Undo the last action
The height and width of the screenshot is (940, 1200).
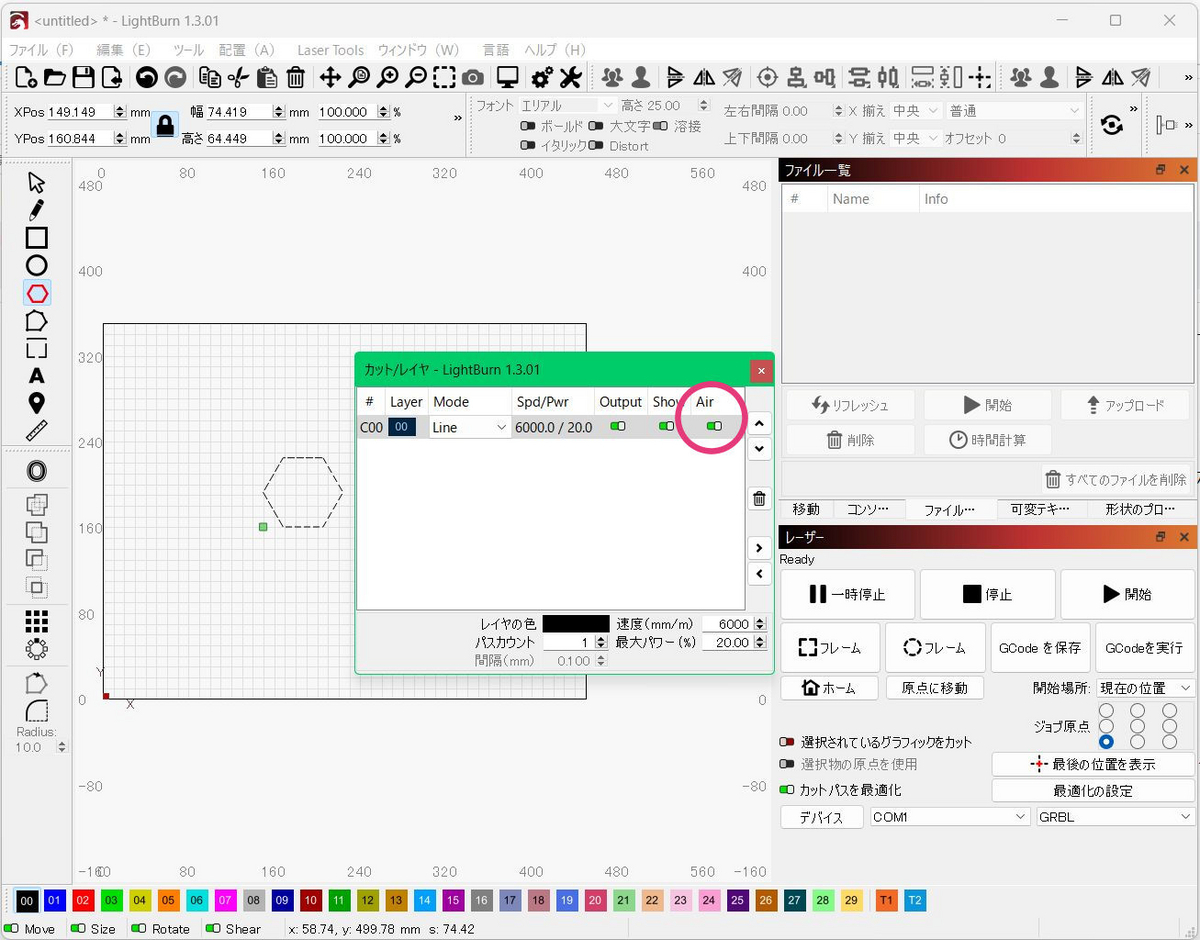coord(146,77)
